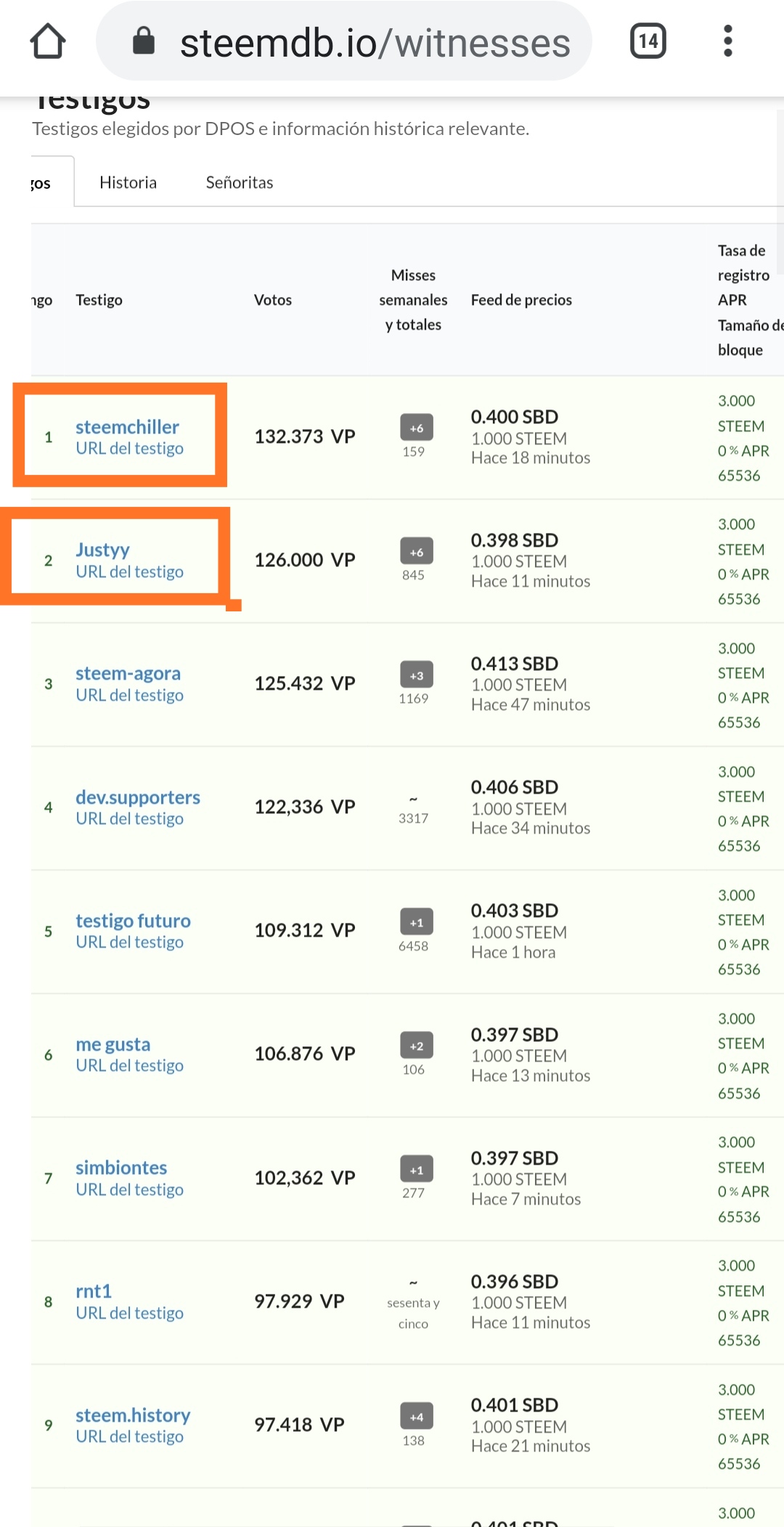Click the +1 misses badge for testigo futuro

[x=417, y=922]
